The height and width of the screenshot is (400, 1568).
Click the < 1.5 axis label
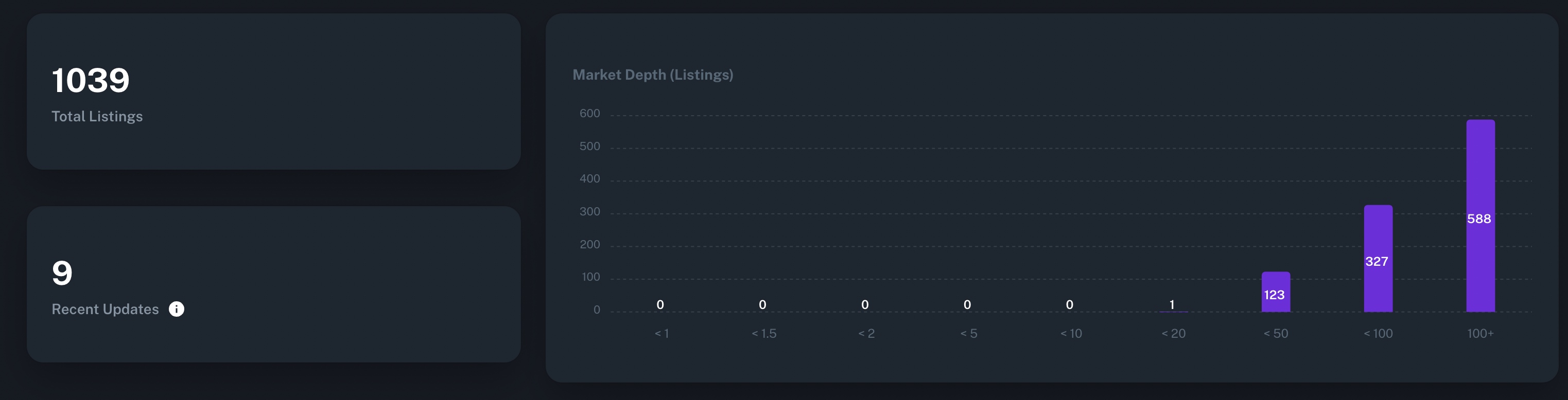tap(763, 333)
